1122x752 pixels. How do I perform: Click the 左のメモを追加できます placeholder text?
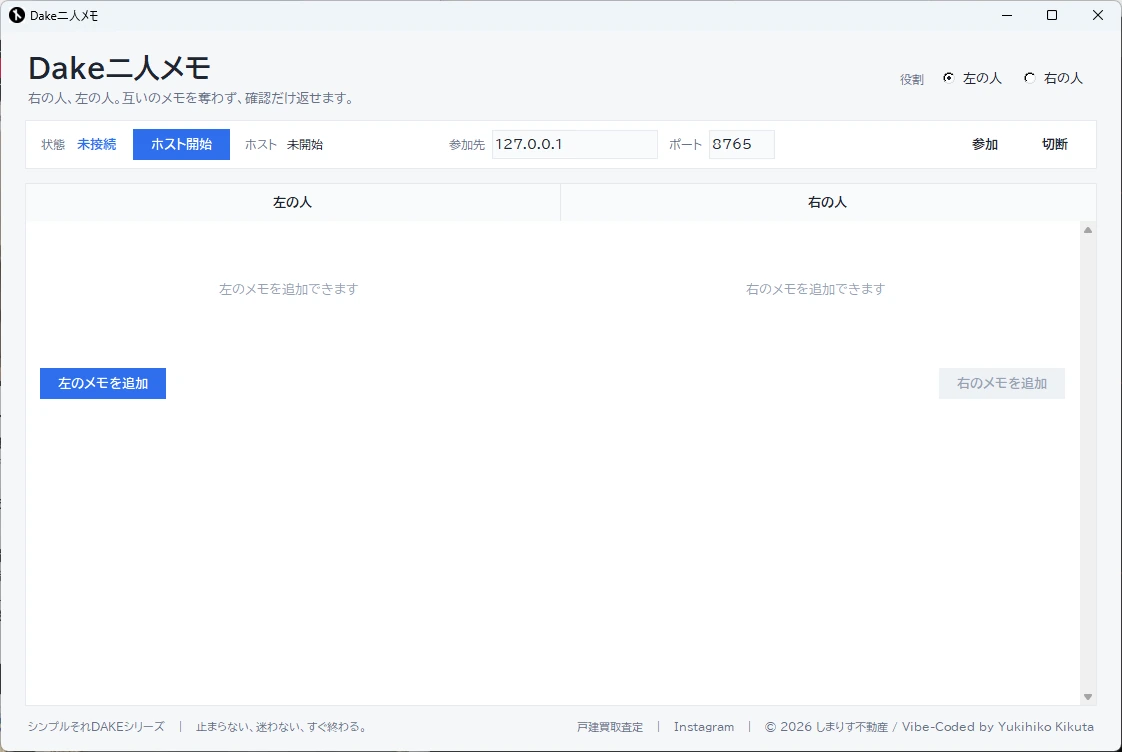click(x=288, y=289)
